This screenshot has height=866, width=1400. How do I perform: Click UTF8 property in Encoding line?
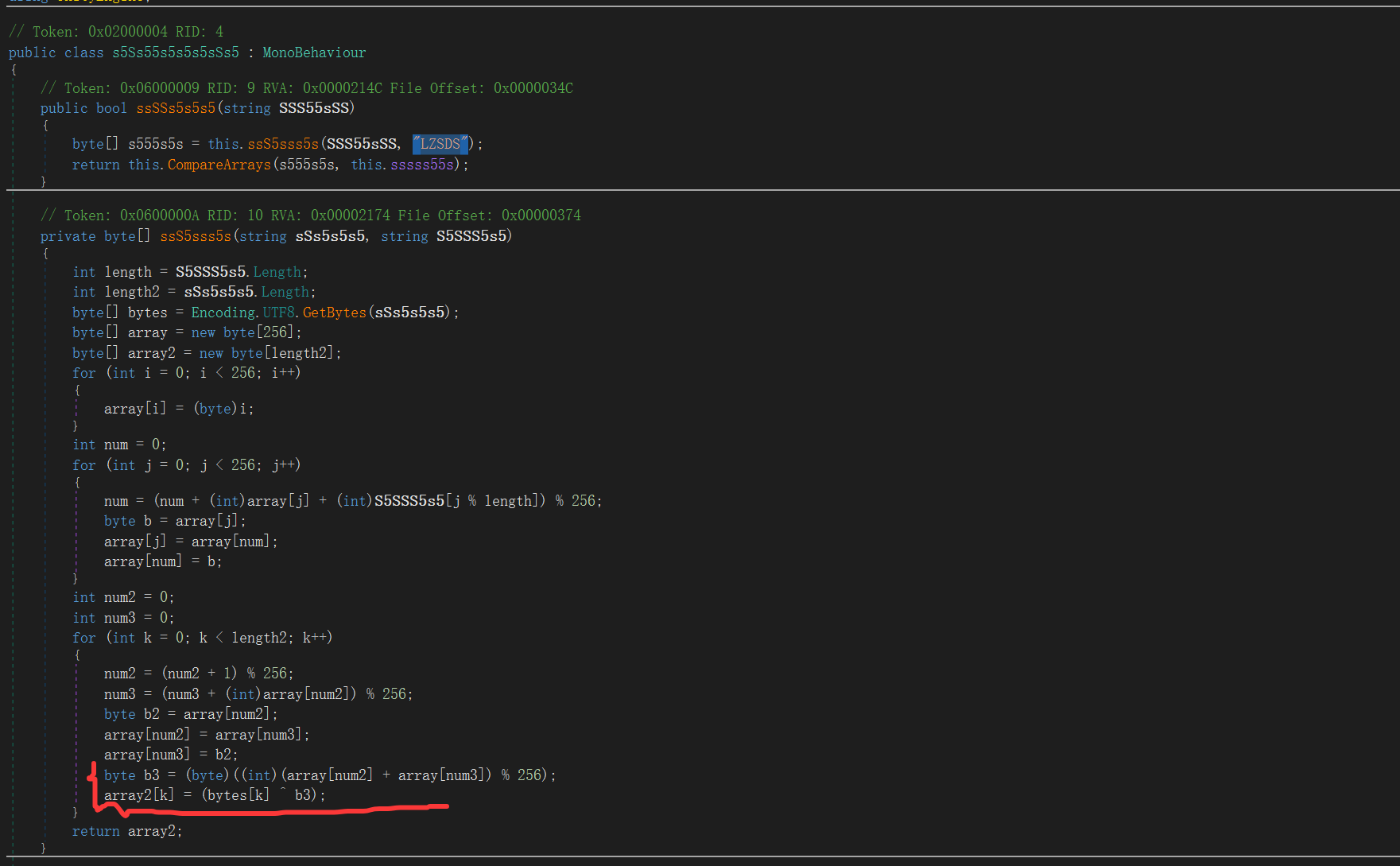tap(278, 313)
